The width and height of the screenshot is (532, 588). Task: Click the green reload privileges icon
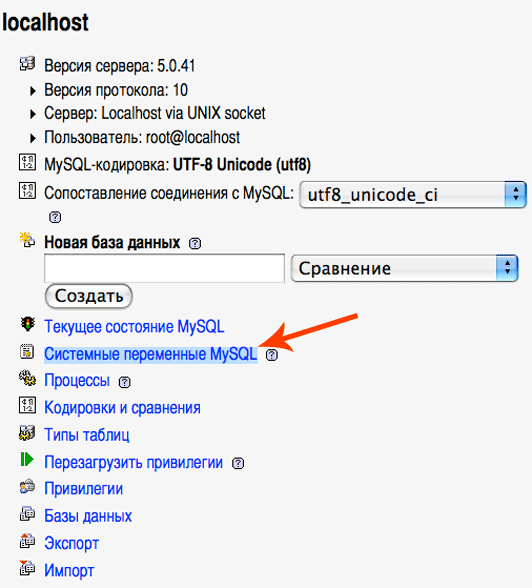(x=27, y=459)
